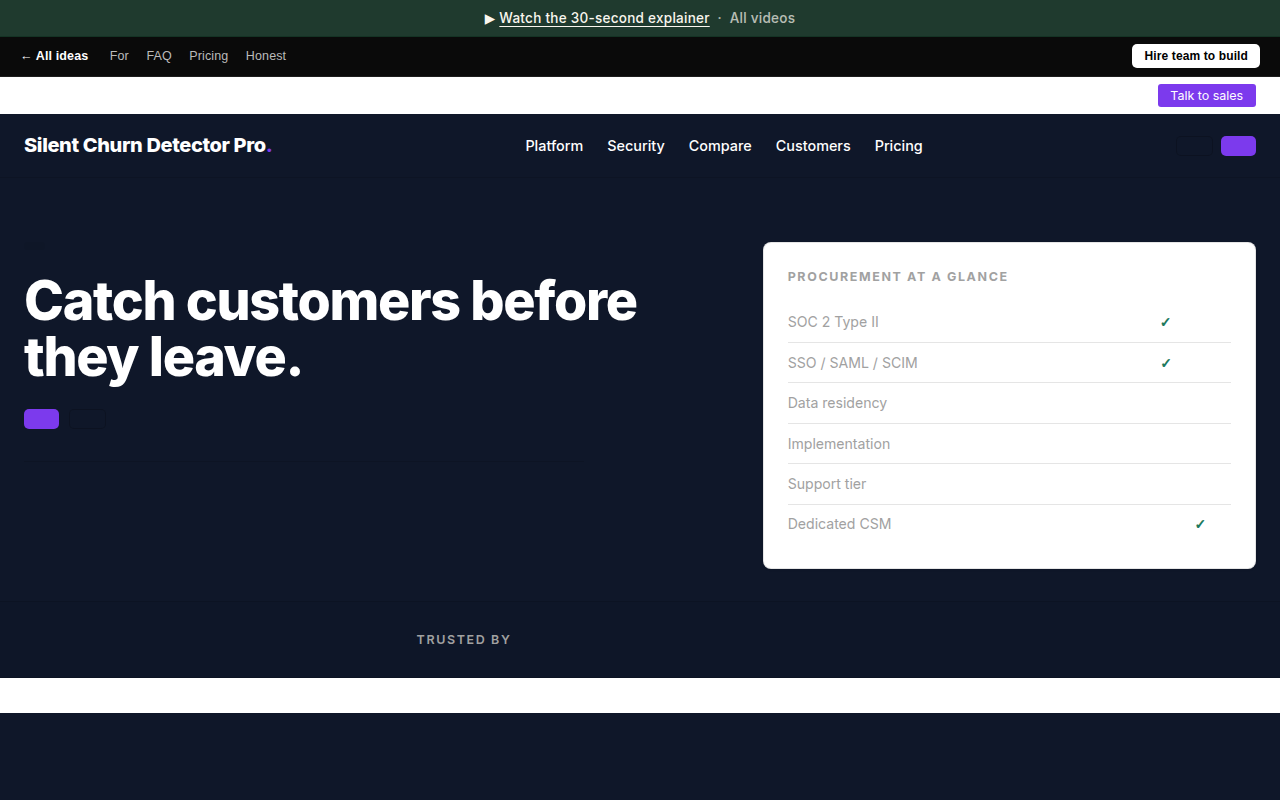
Task: Open the All videos link
Action: coord(762,18)
